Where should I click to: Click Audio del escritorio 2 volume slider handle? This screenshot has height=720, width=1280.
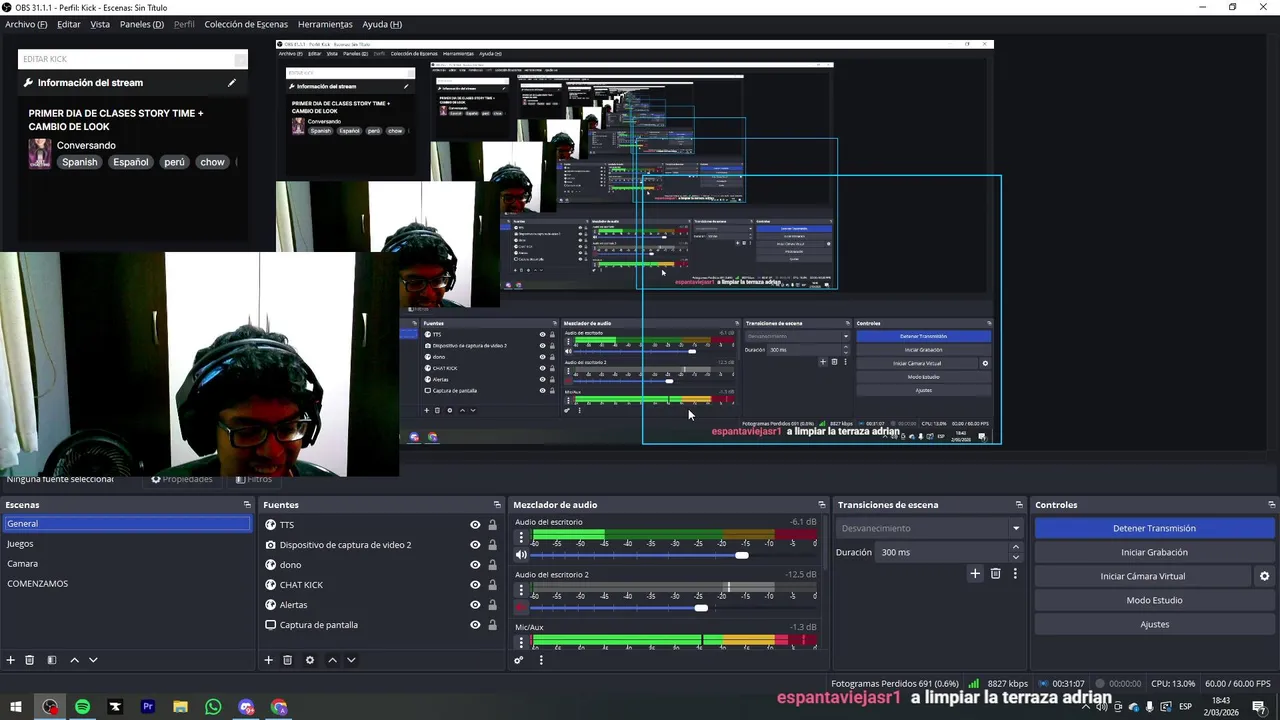tap(701, 608)
